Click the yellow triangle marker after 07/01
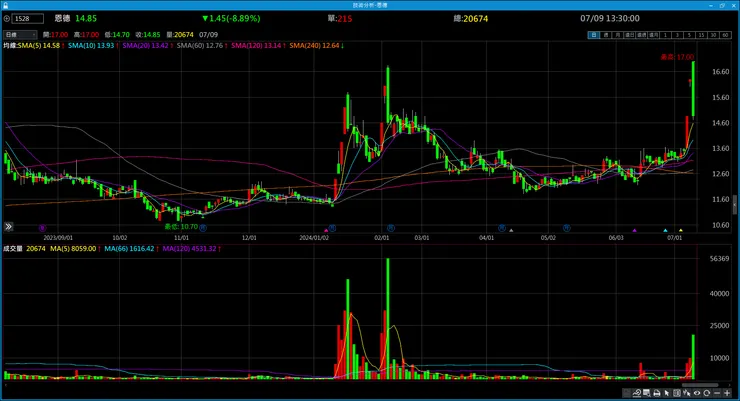Viewport: 740px width, 401px height. pyautogui.click(x=681, y=230)
